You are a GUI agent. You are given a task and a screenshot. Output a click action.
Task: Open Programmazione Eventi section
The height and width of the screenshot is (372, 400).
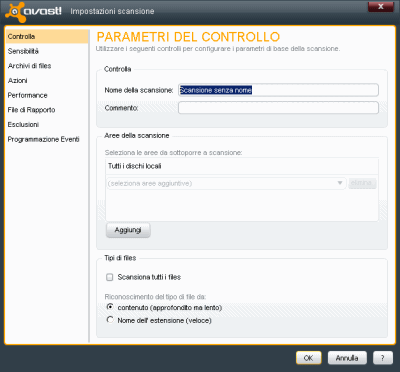click(x=47, y=139)
